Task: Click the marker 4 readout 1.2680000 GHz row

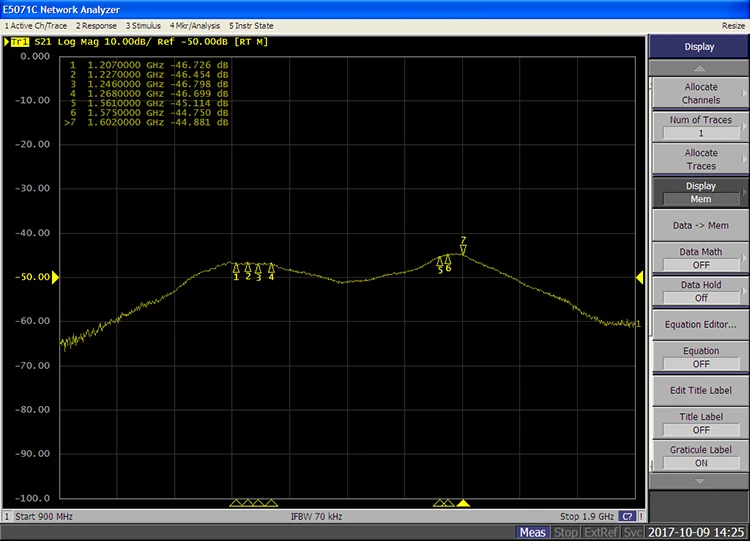Action: [x=149, y=94]
